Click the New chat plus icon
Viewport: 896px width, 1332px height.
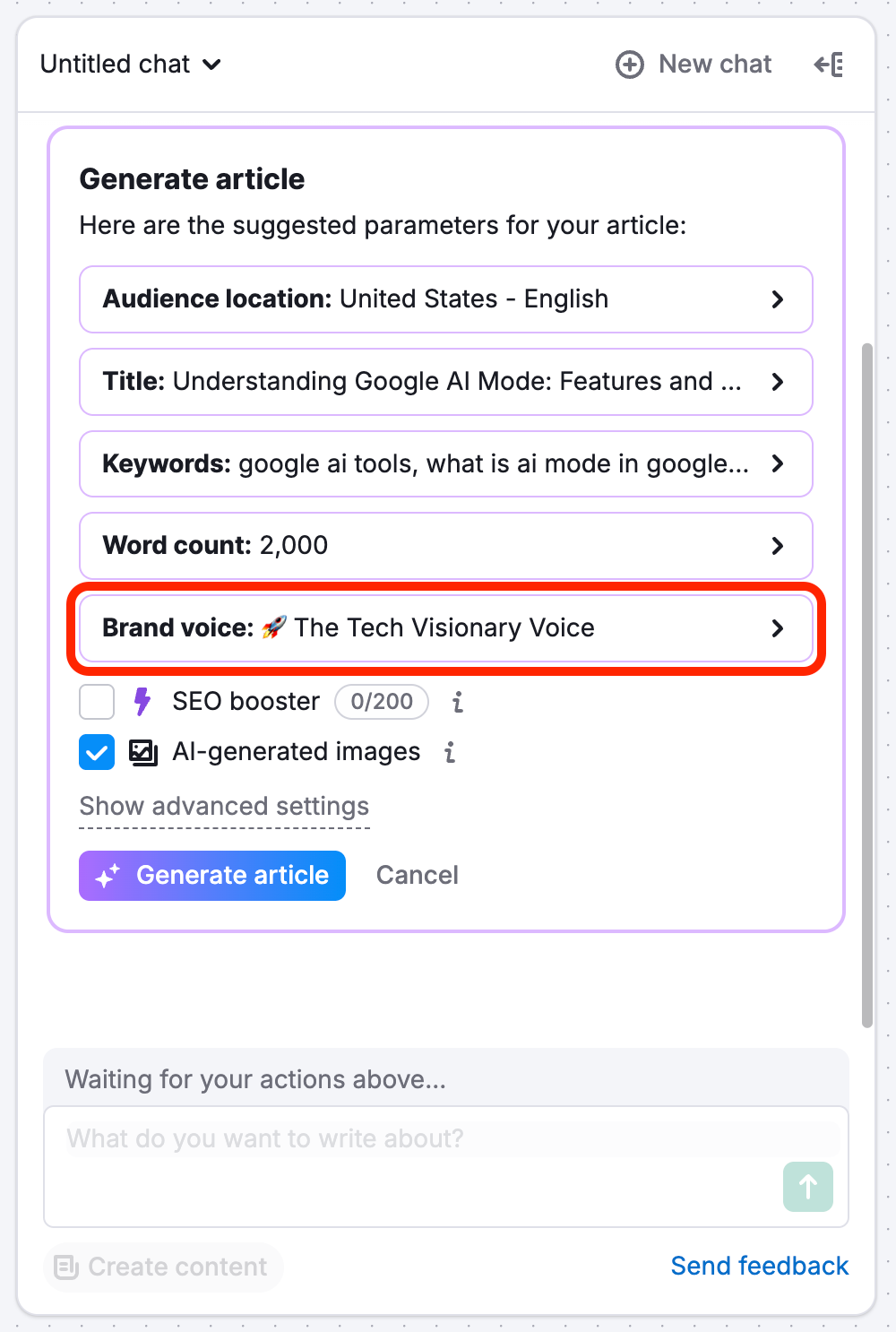(630, 65)
